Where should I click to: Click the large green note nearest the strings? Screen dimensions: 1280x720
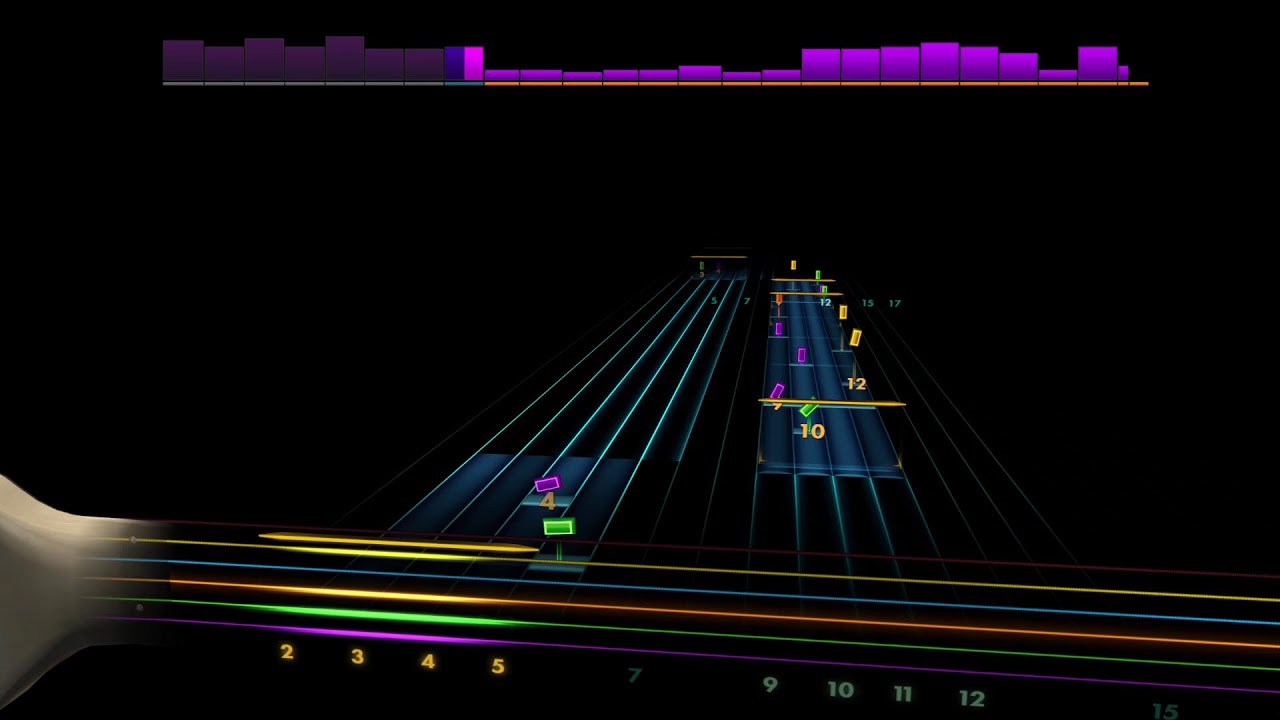pos(559,526)
